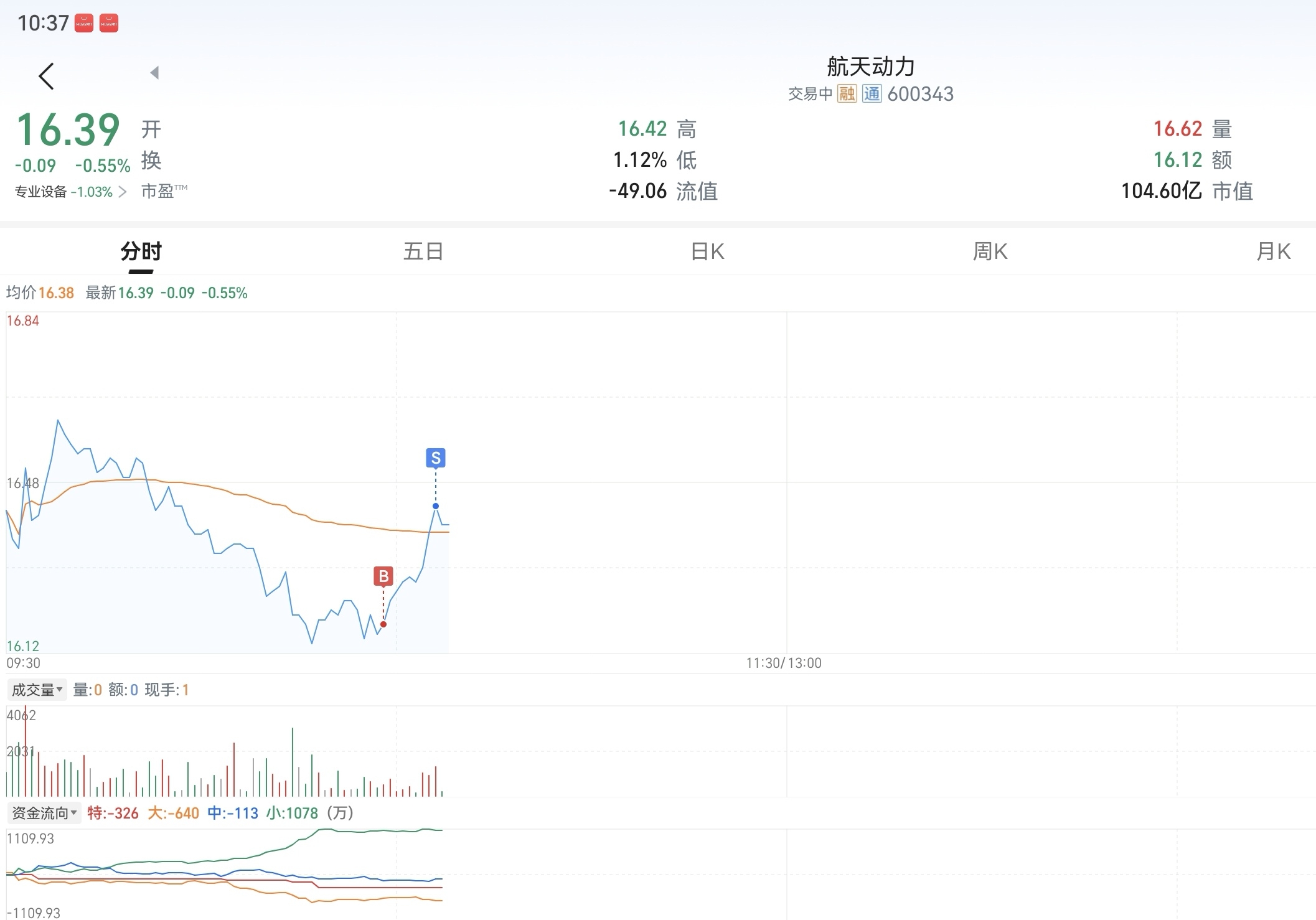Tap the back arrow icon
The width and height of the screenshot is (1316, 920).
pos(47,76)
